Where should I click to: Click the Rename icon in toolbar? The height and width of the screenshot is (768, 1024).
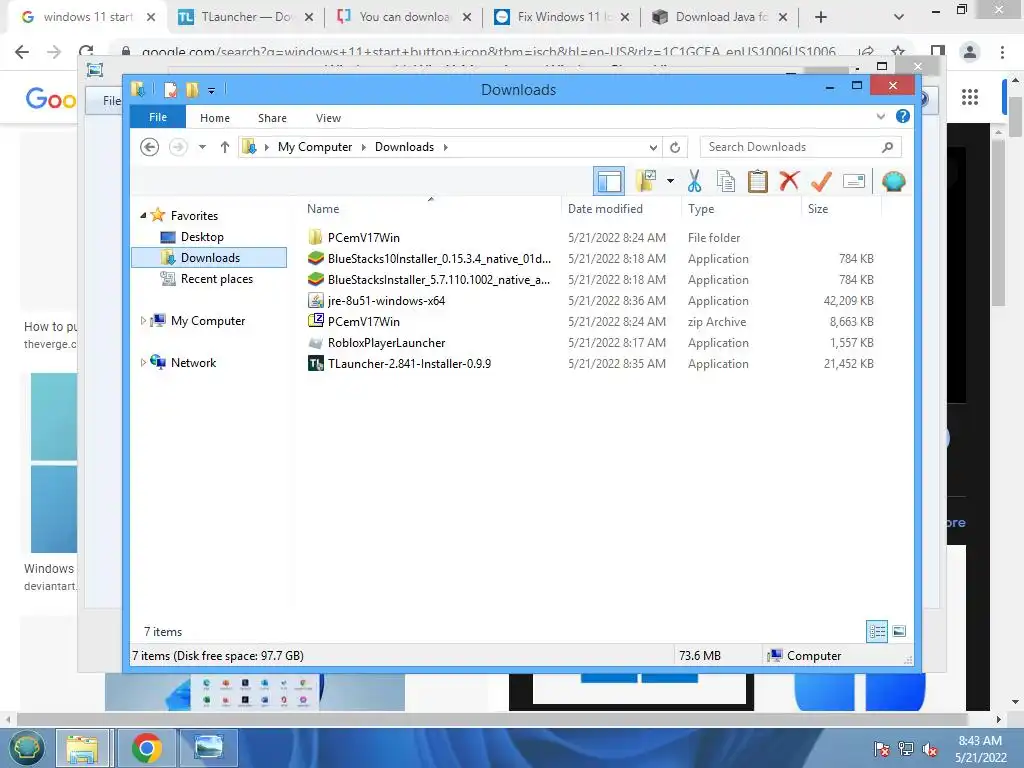tap(854, 181)
